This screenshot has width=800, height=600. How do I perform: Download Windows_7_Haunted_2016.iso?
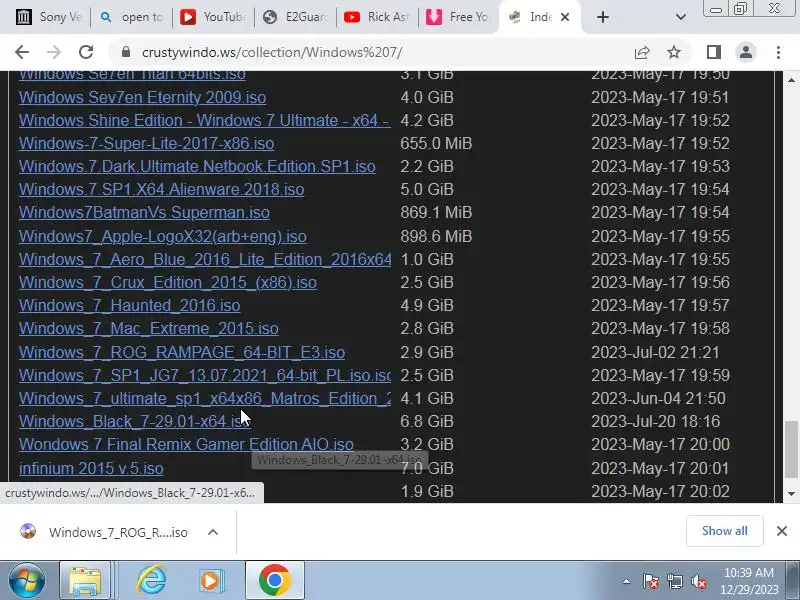coord(130,305)
